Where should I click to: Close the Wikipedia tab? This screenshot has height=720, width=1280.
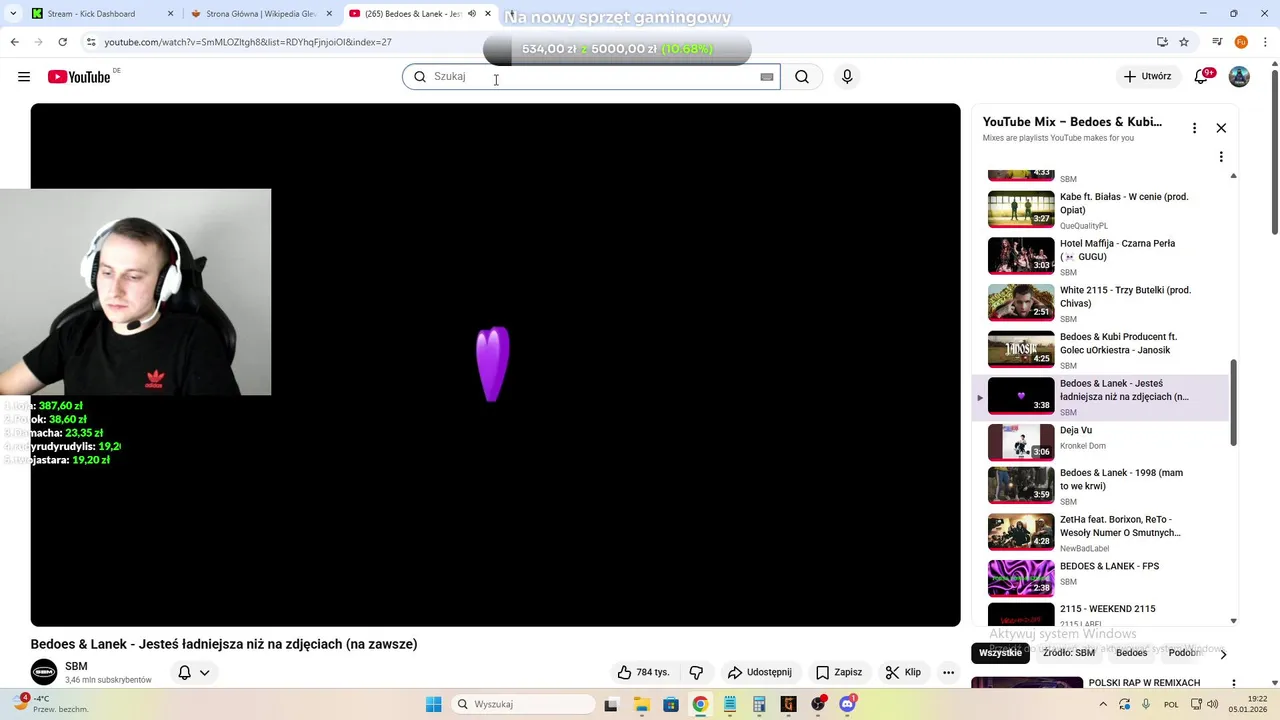(329, 14)
